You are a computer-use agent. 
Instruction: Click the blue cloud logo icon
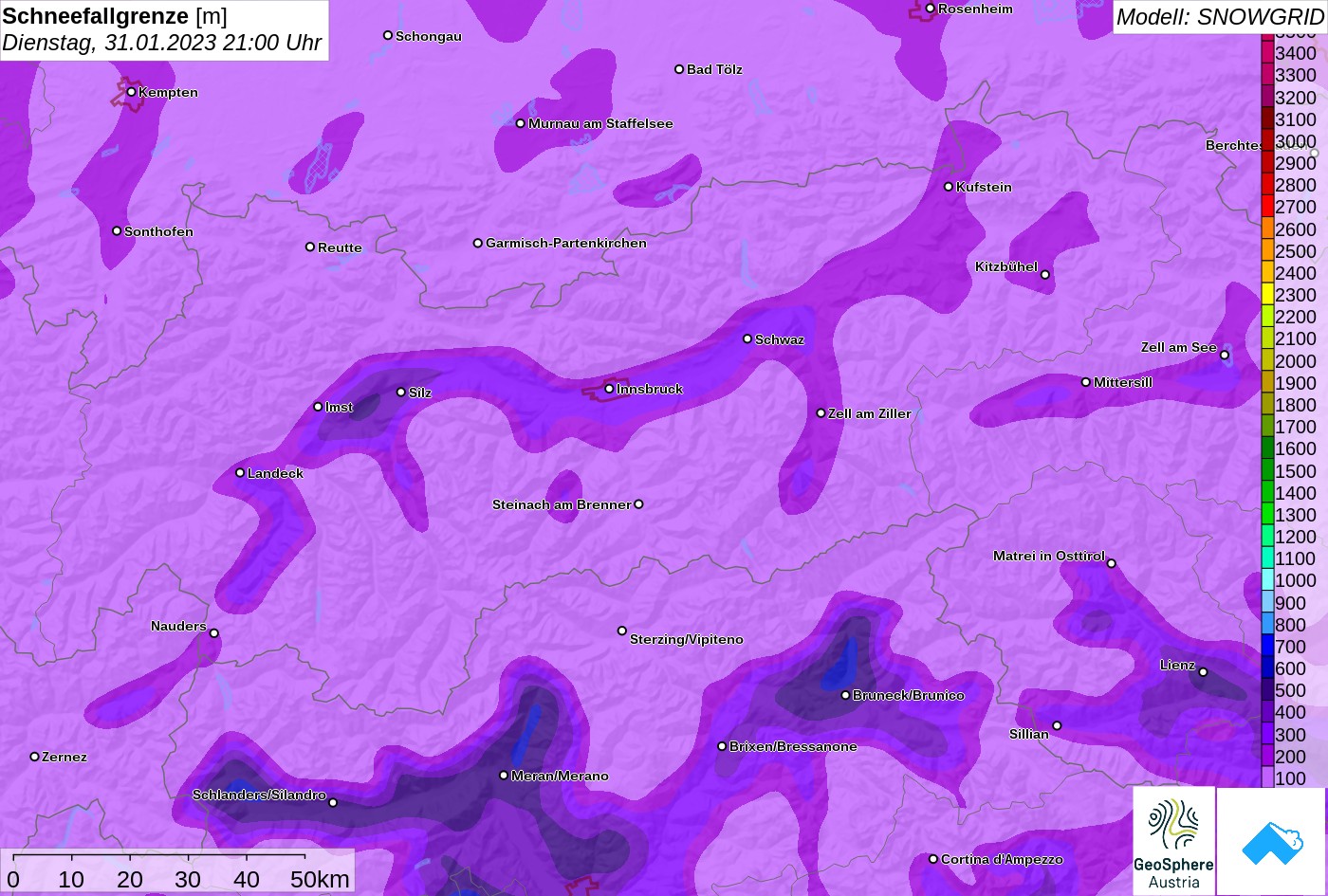pos(1271,841)
